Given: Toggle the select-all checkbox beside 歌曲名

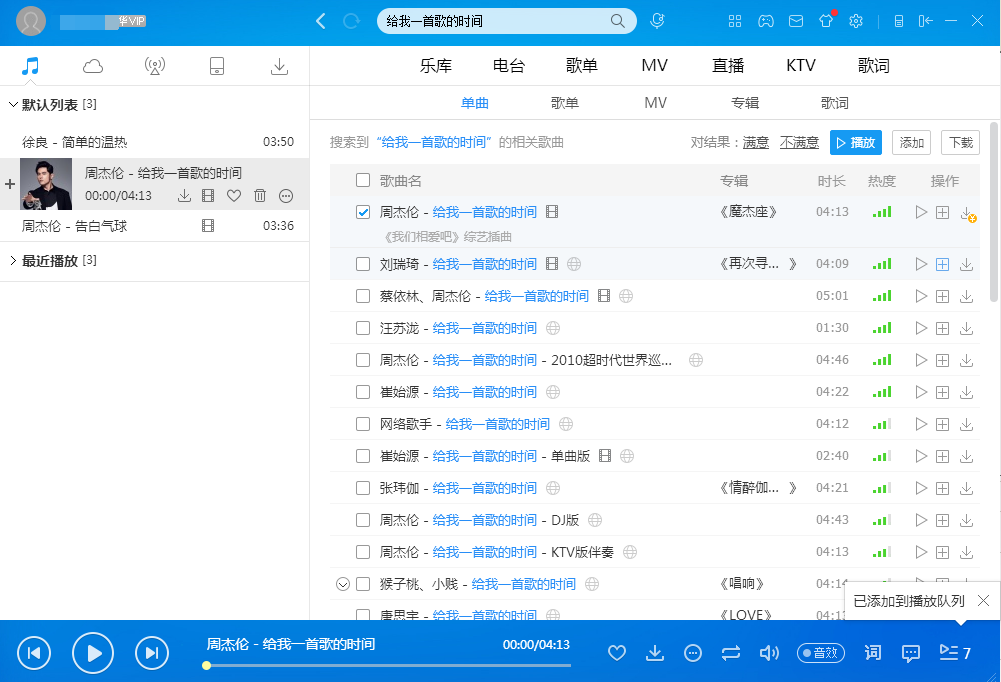Looking at the screenshot, I should tap(363, 181).
